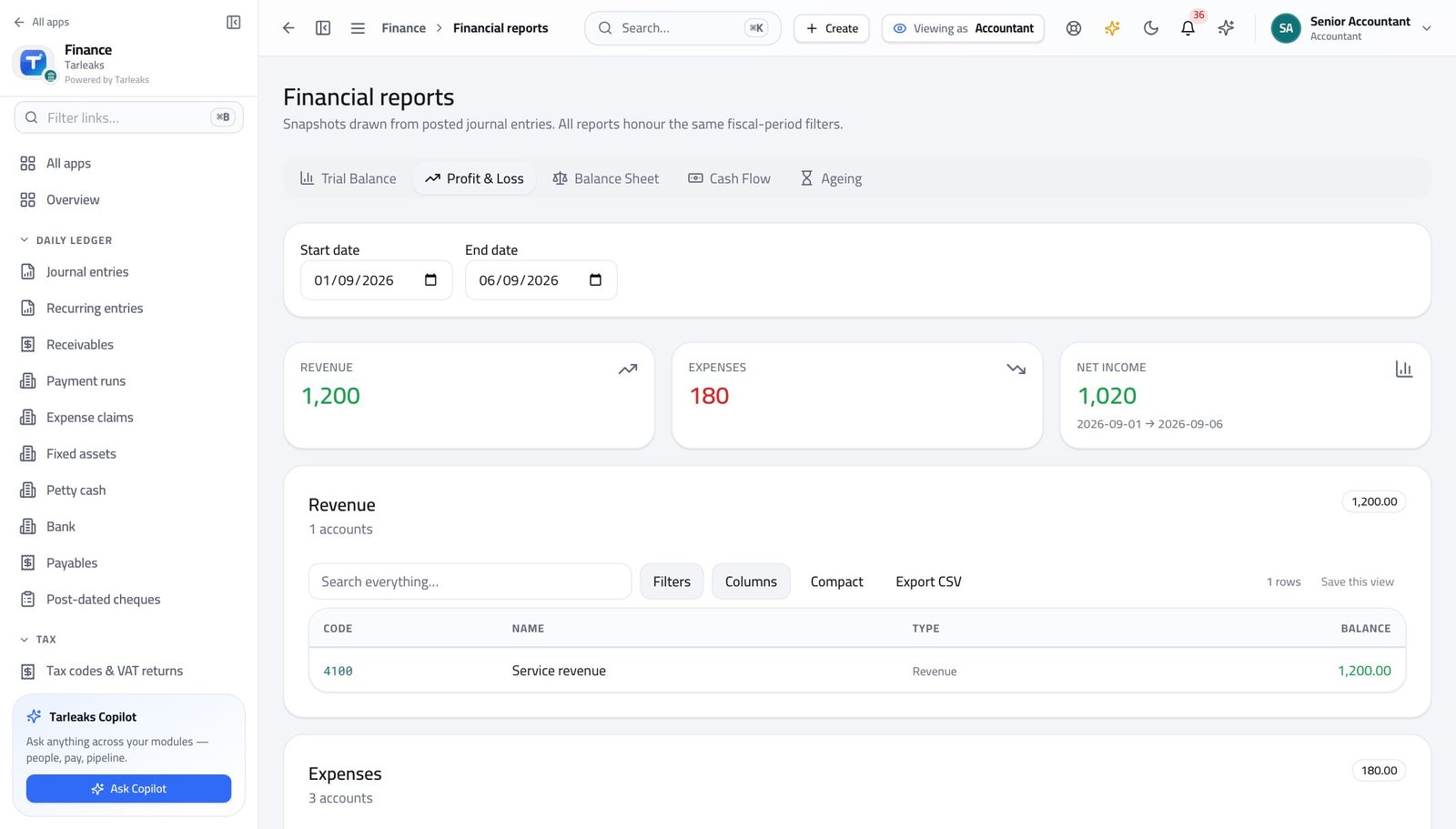The image size is (1456, 829).
Task: Focus the top Search... field
Action: (682, 28)
